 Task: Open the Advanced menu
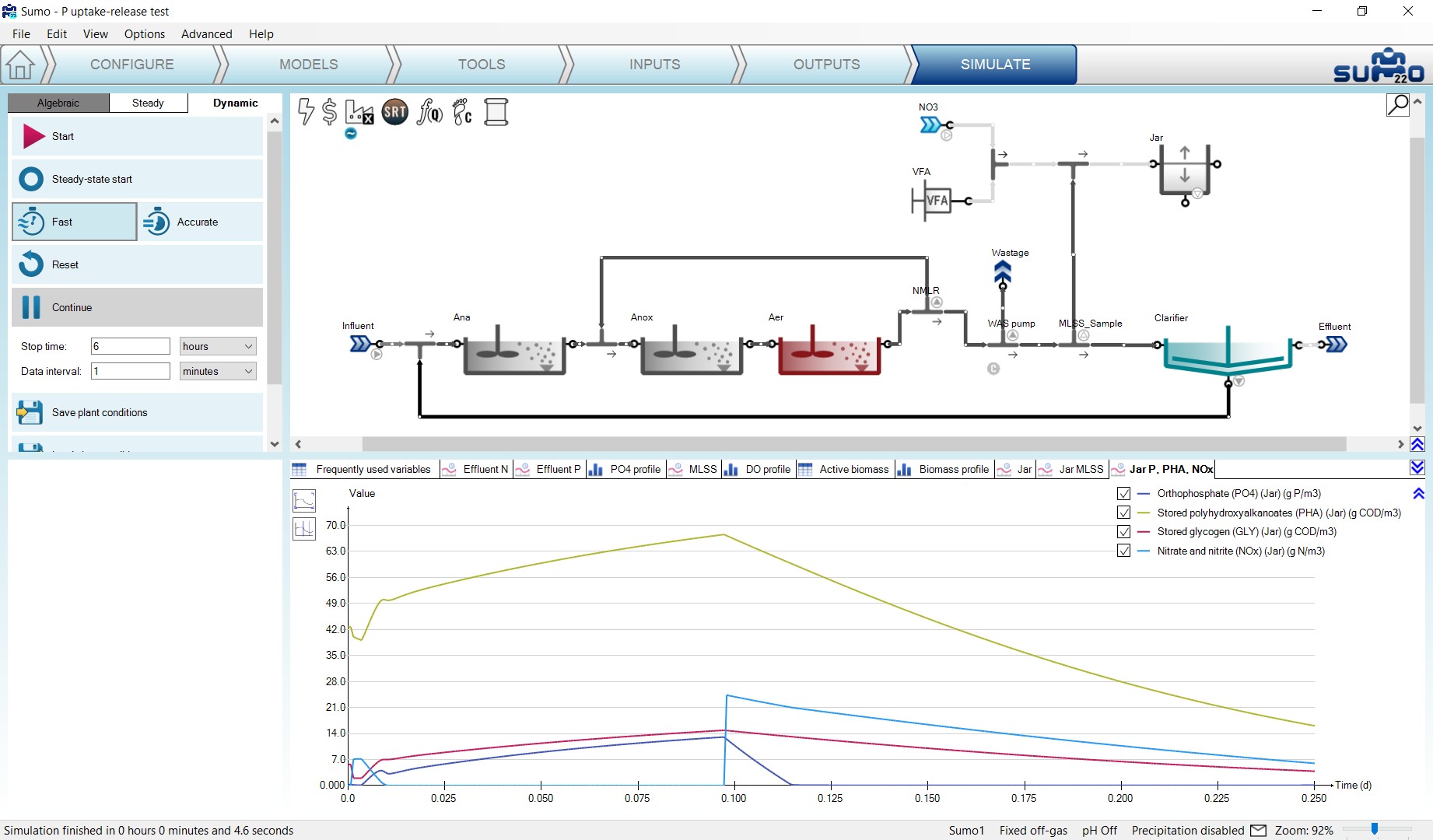(x=207, y=34)
